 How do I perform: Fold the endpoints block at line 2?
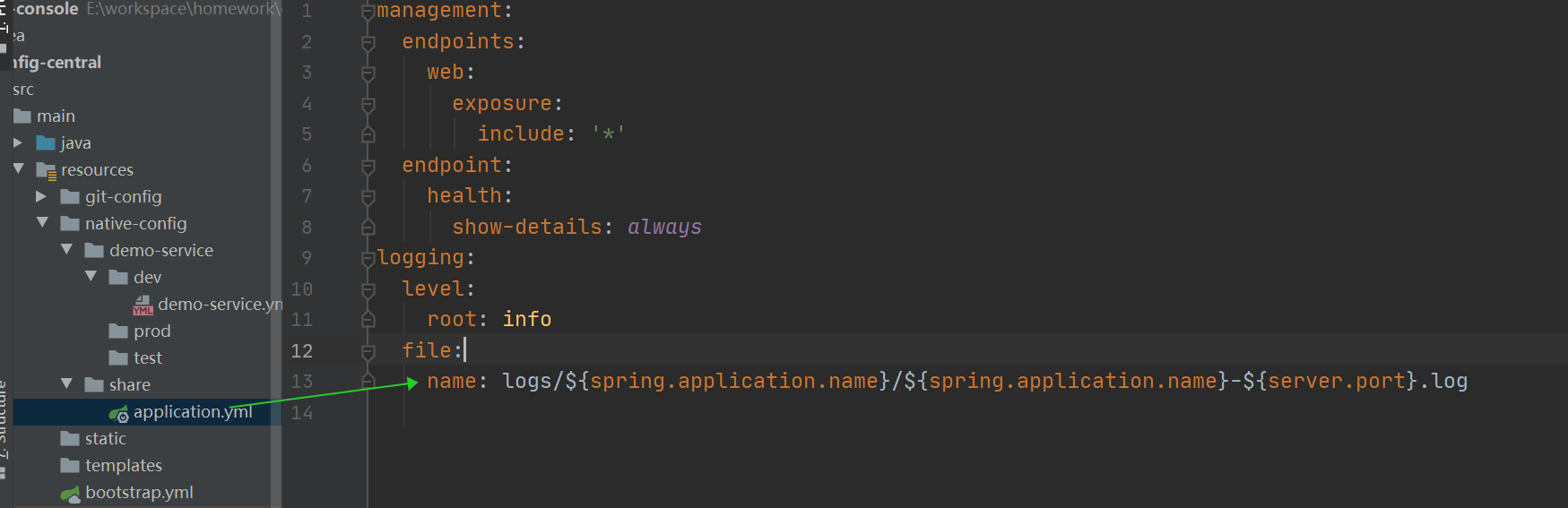click(368, 42)
